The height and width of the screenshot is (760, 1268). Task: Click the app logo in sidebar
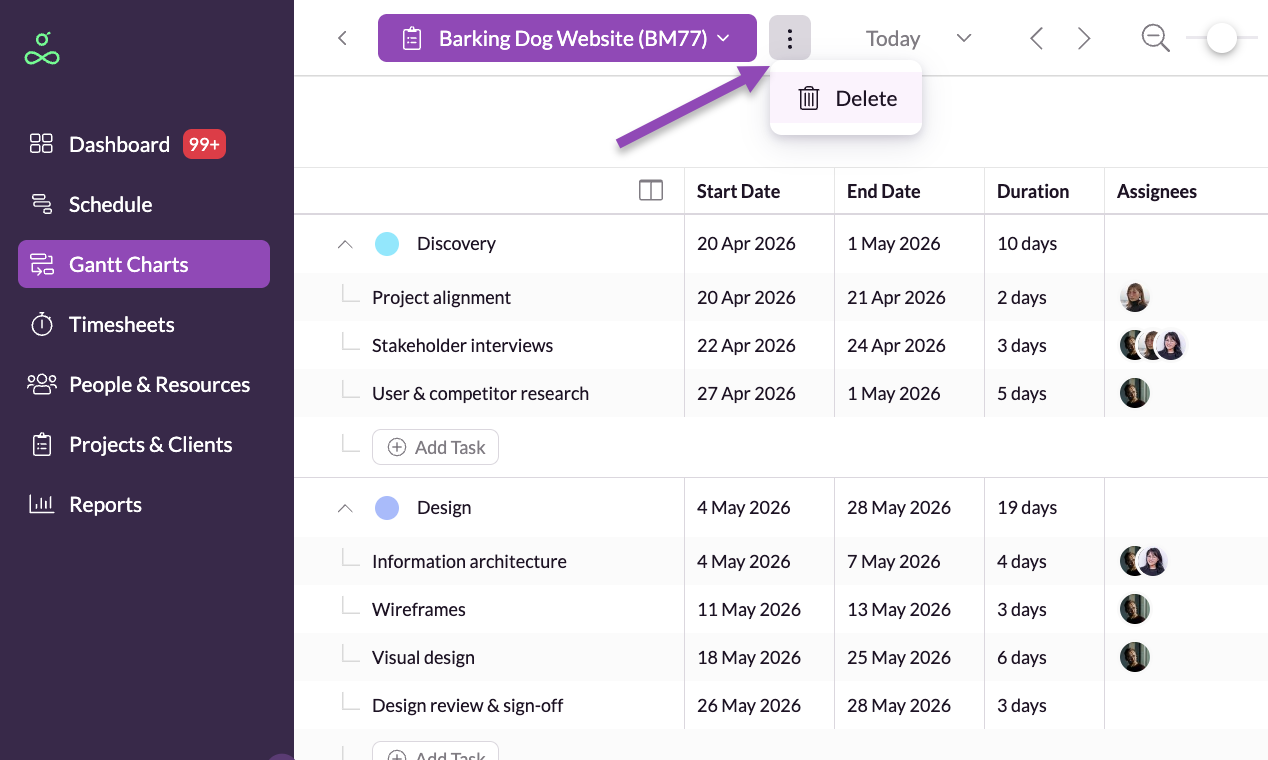pos(42,49)
